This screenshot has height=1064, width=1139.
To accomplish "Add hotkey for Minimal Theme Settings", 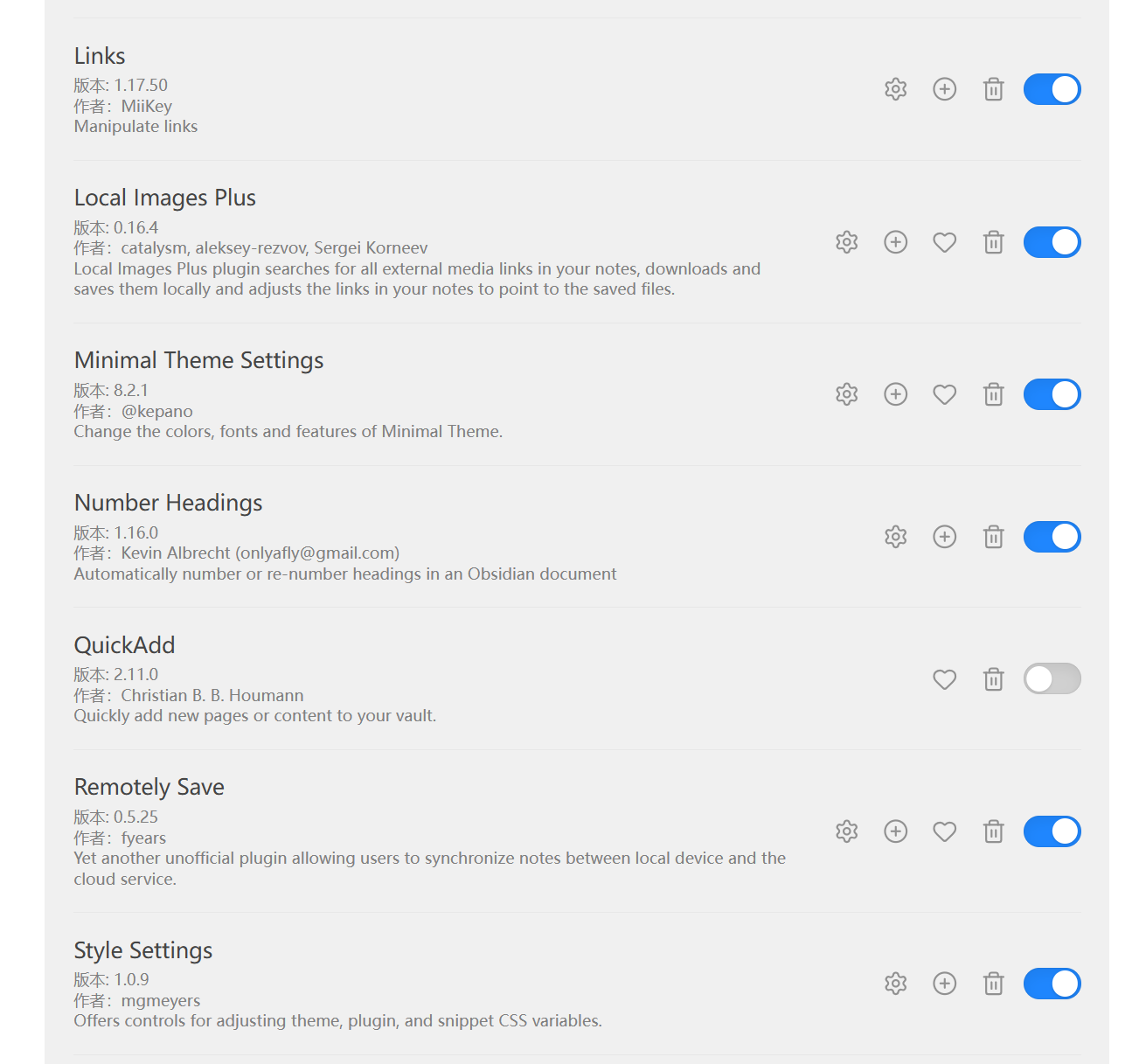I will [895, 394].
